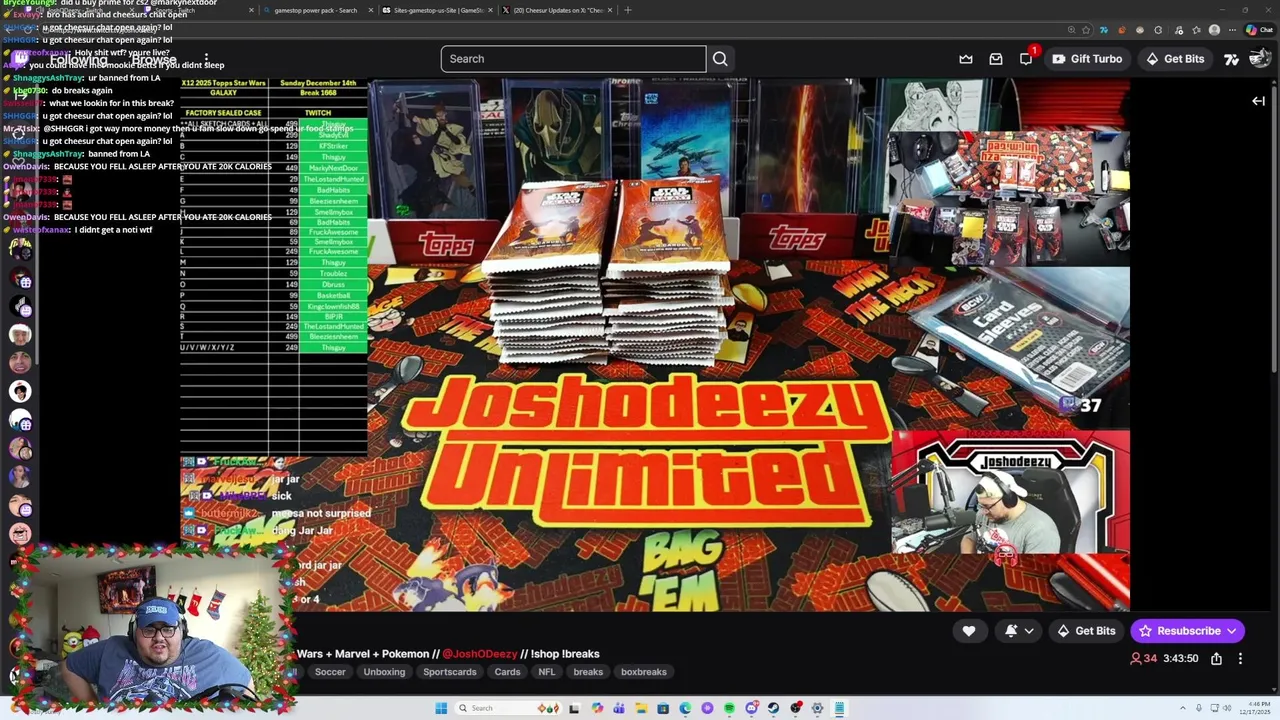Close the gamestop power pack tab

coord(370,10)
